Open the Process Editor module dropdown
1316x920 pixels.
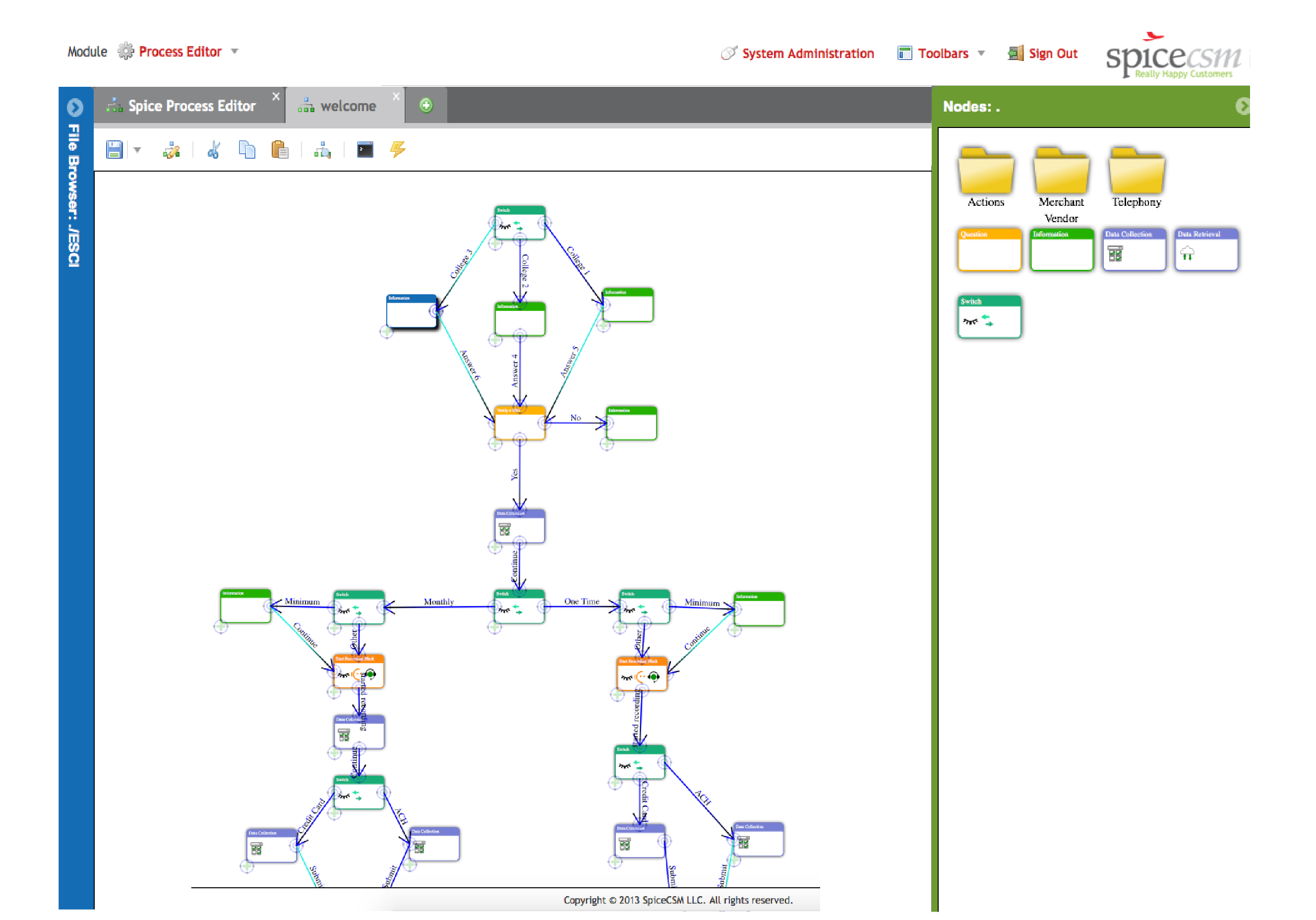(235, 51)
